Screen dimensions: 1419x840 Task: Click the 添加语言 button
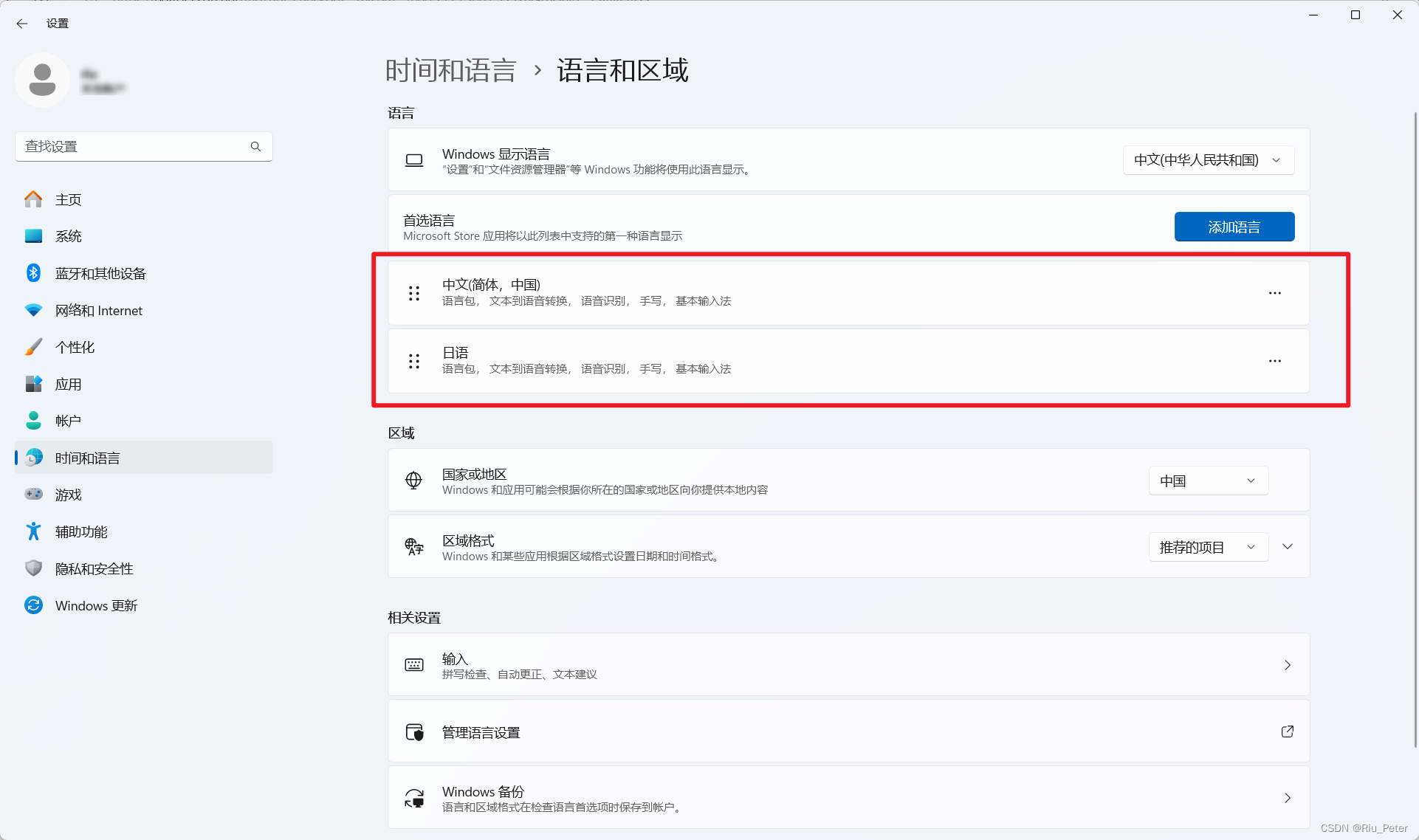click(1234, 227)
